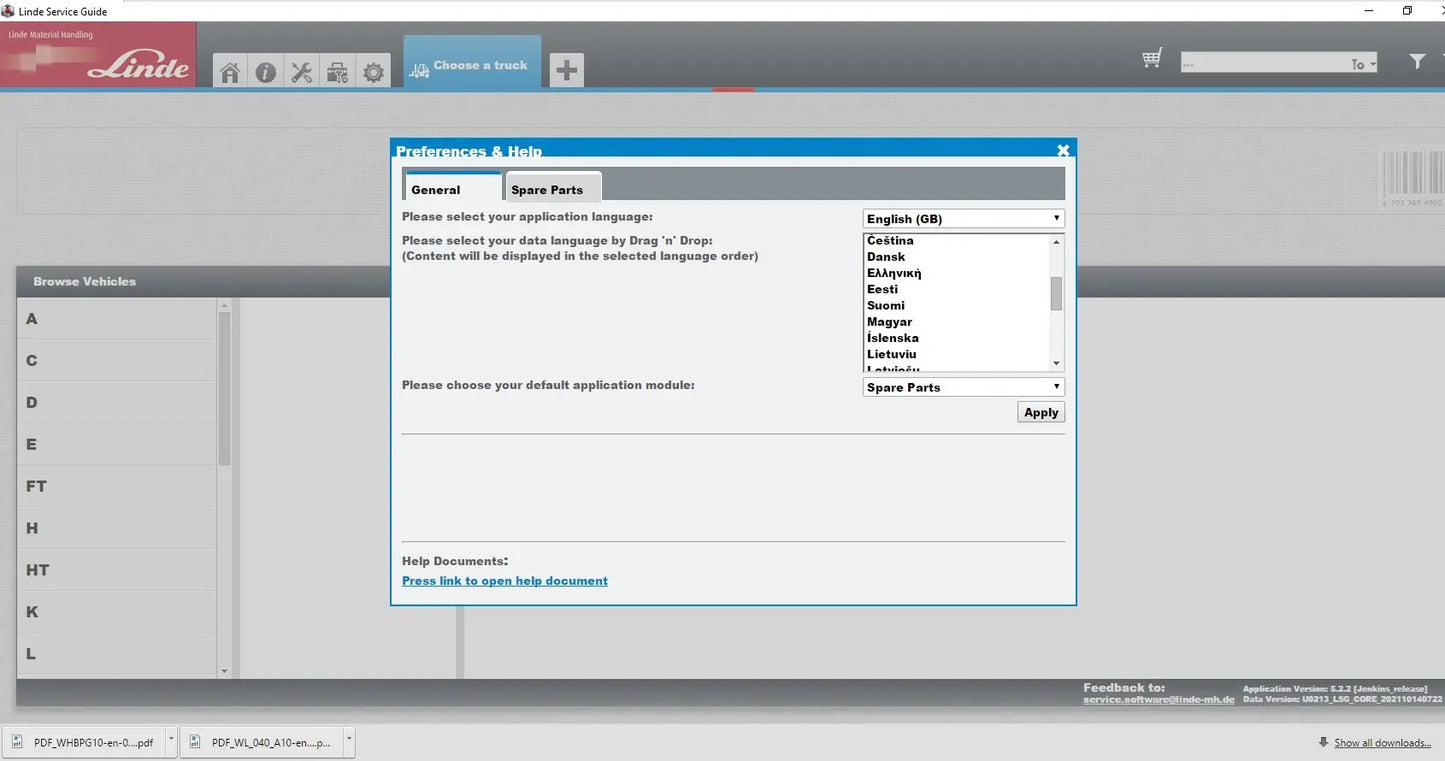Screen dimensions: 1445x761
Task: Click the toolbox spare parts icon
Action: 337,72
